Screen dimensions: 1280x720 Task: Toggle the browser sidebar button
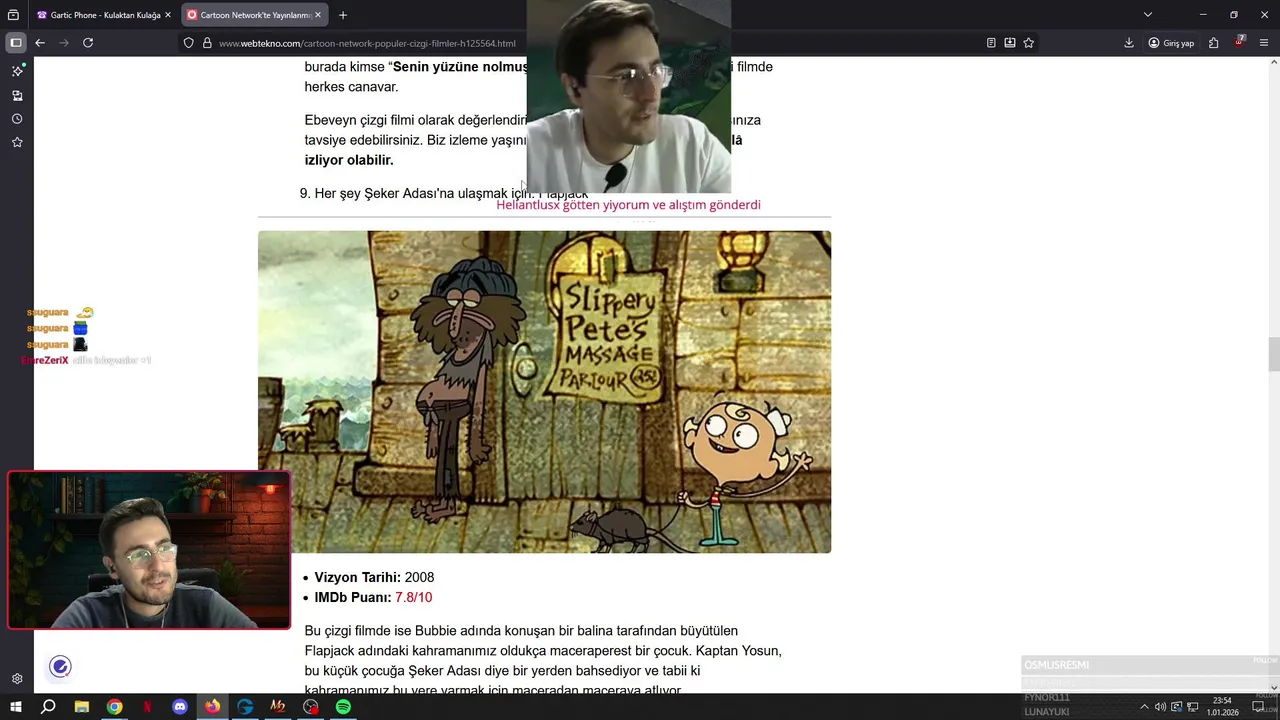coord(15,43)
